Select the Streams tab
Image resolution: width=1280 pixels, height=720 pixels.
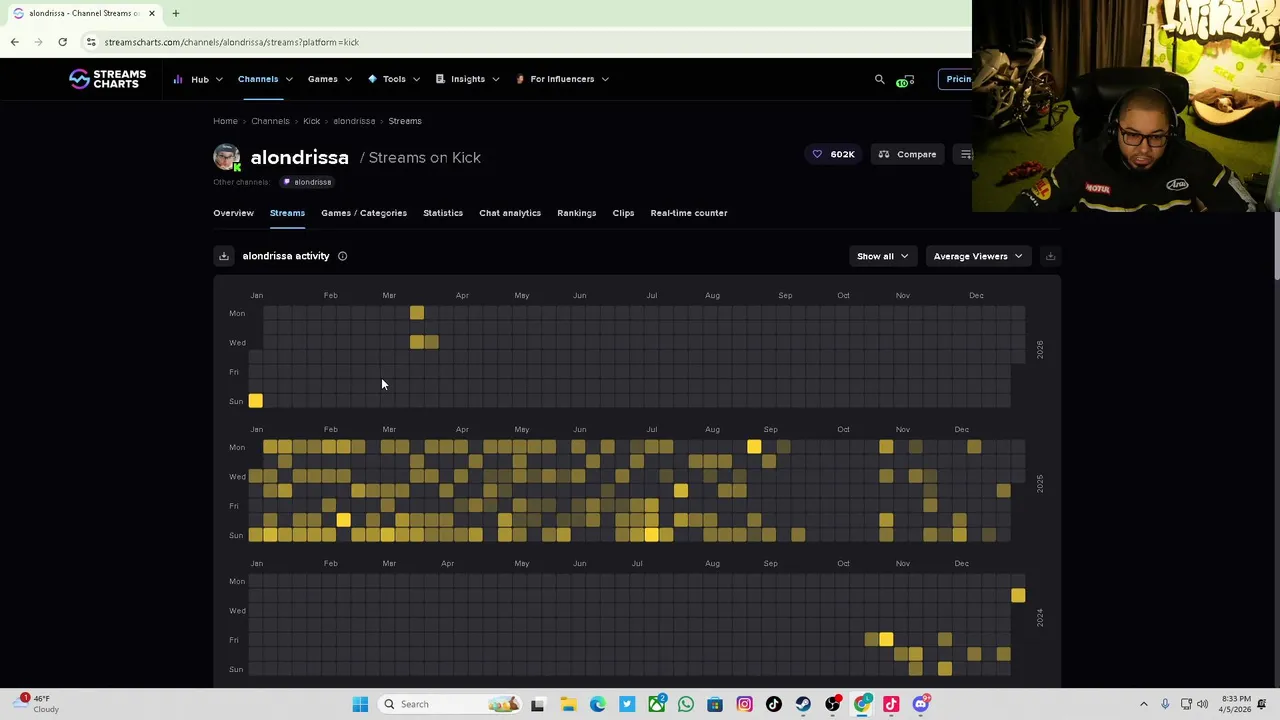[287, 213]
